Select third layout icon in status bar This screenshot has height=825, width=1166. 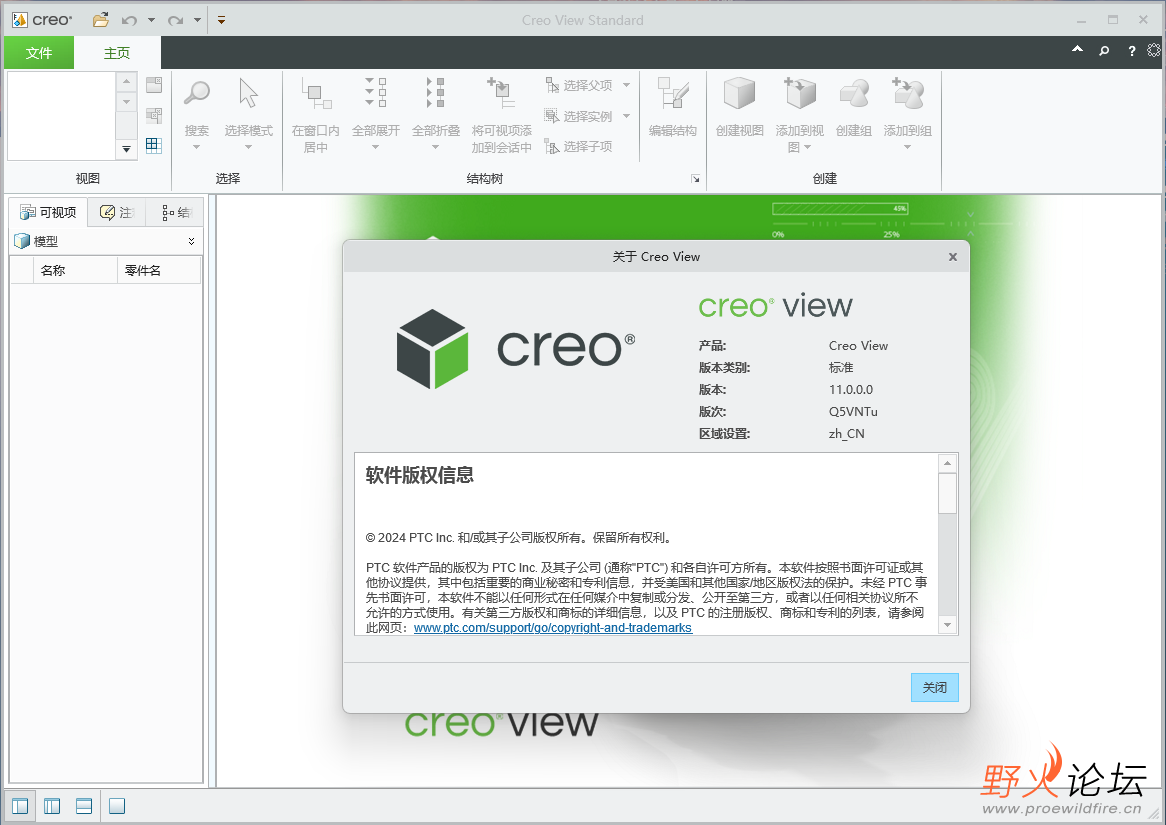[x=84, y=806]
